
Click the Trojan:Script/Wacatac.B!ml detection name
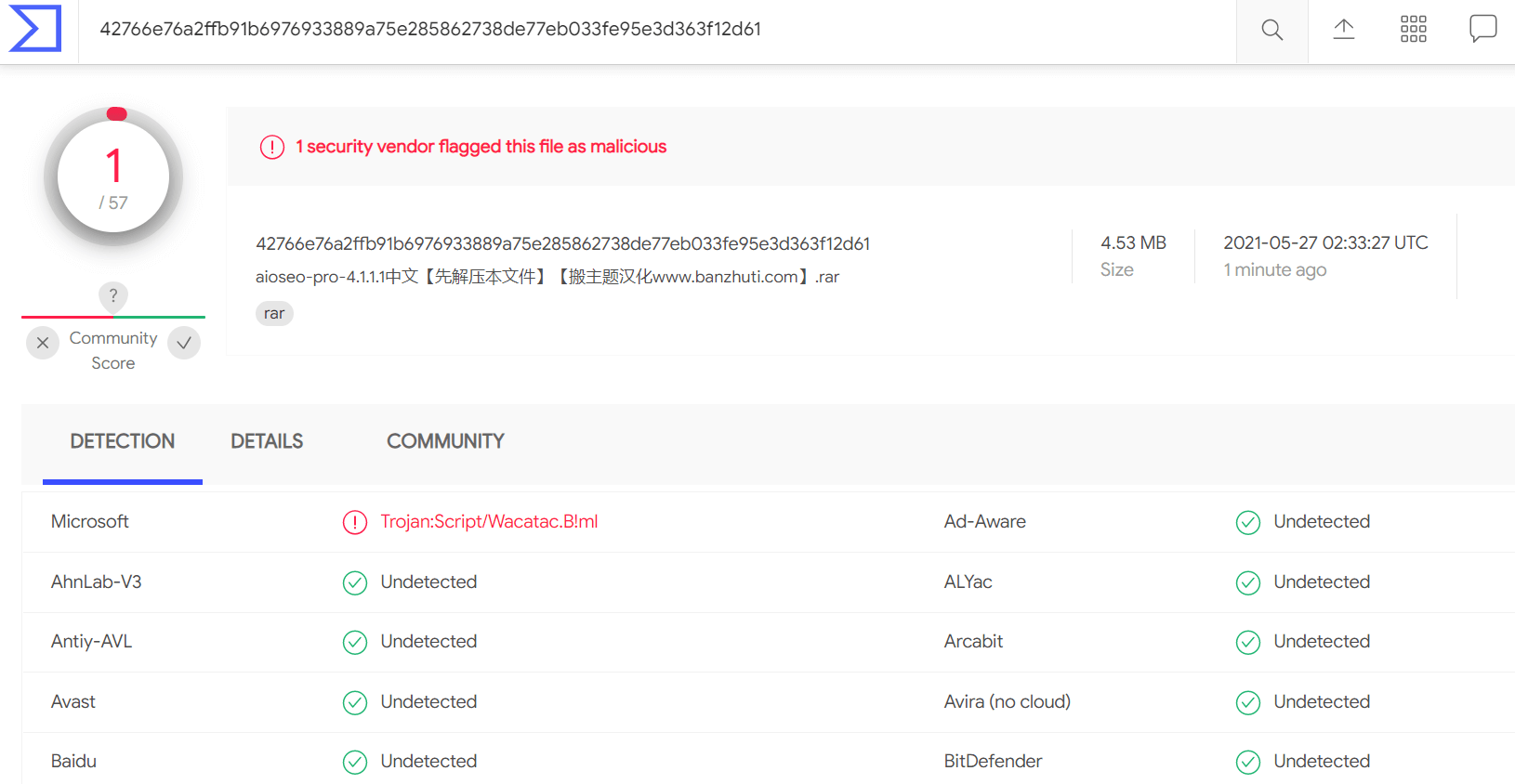tap(489, 521)
